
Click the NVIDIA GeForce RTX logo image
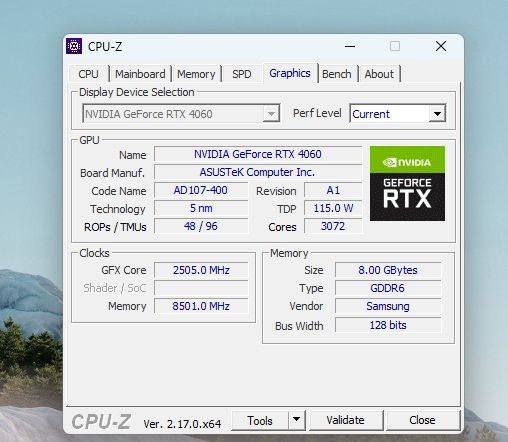coord(407,183)
